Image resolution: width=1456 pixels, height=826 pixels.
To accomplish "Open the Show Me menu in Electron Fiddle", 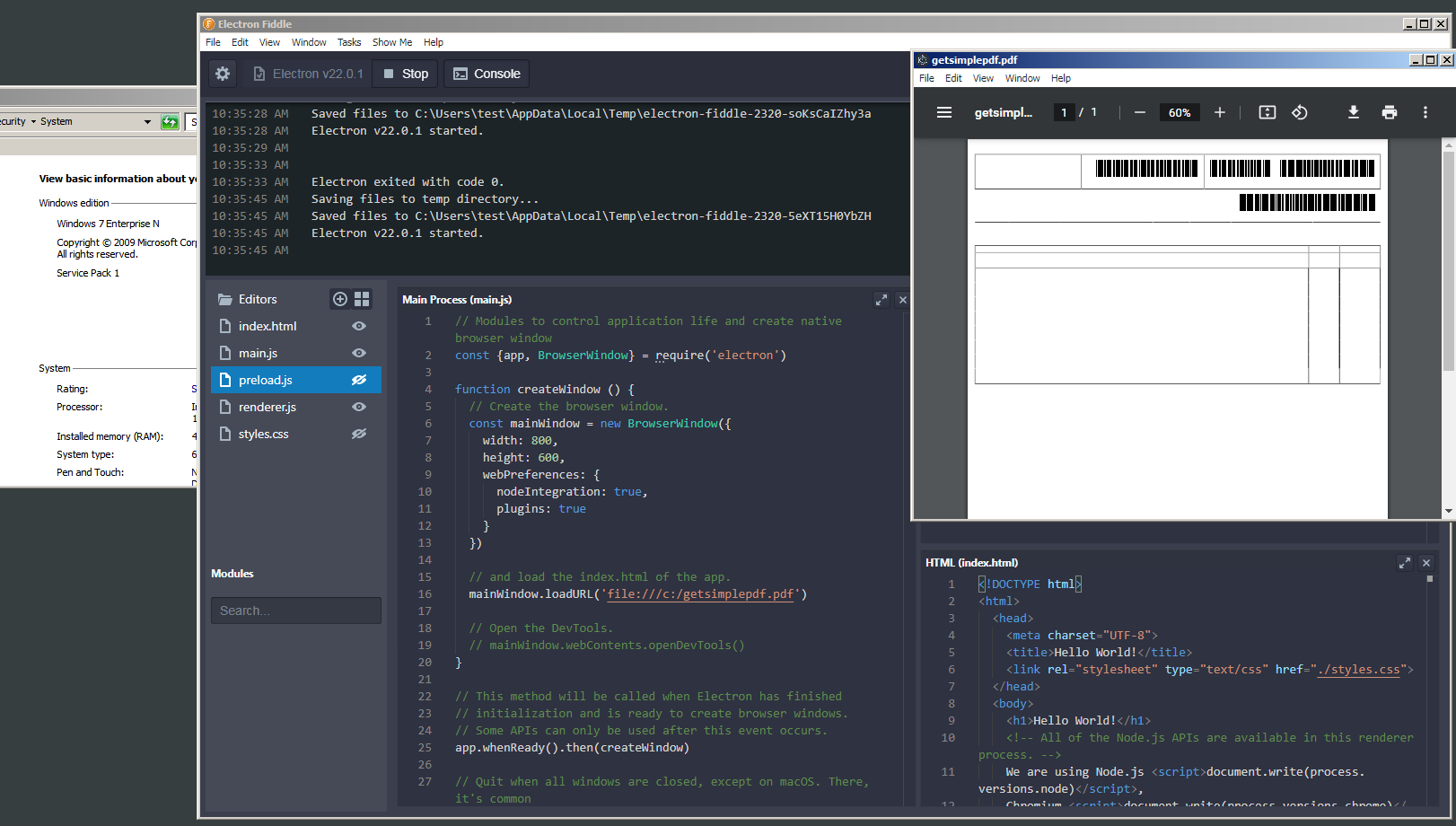I will 391,41.
